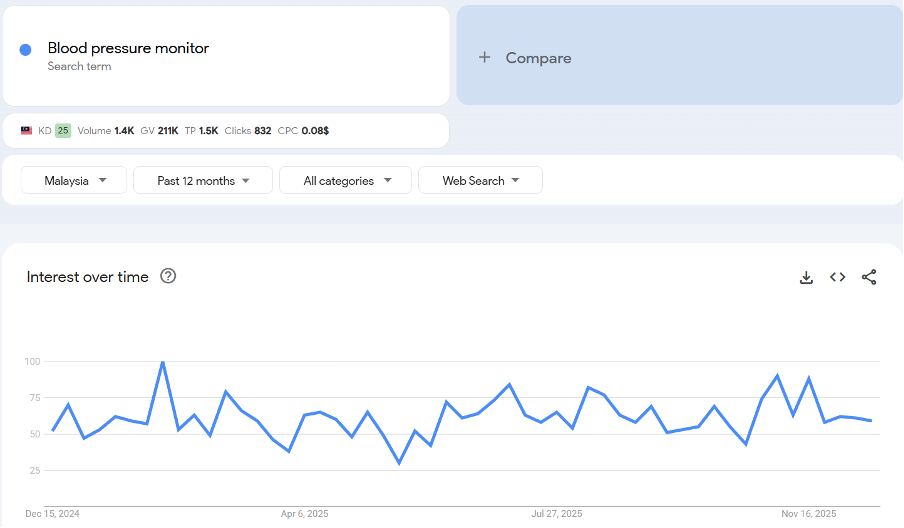Open the Malaysia region dropdown
This screenshot has height=528, width=904.
point(75,181)
